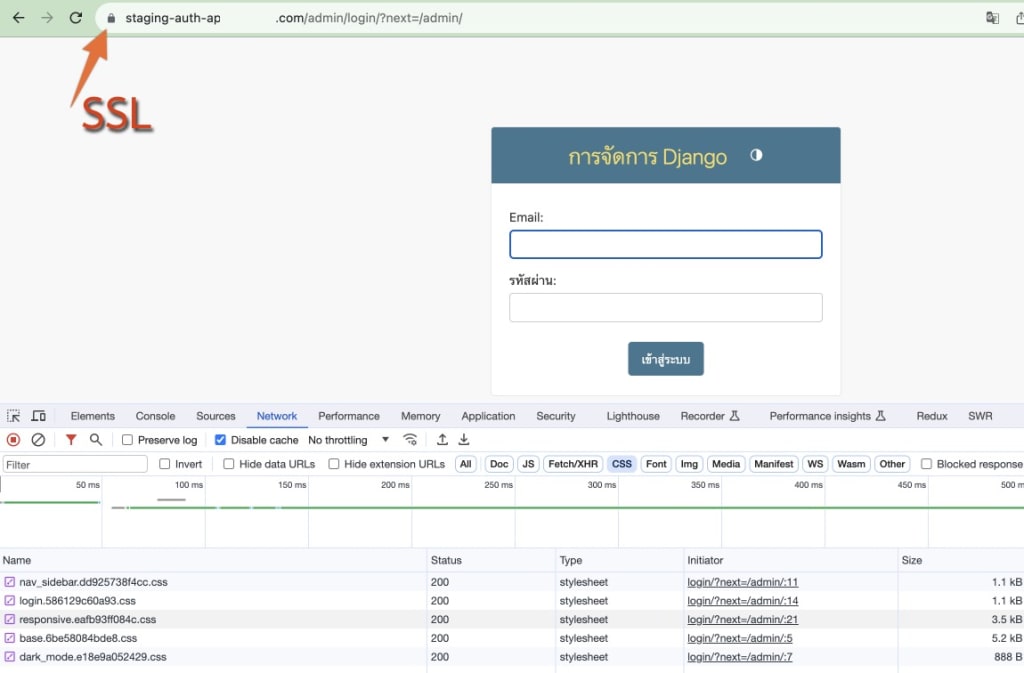Open the translate page icon in address bar
This screenshot has width=1024, height=673.
(992, 18)
